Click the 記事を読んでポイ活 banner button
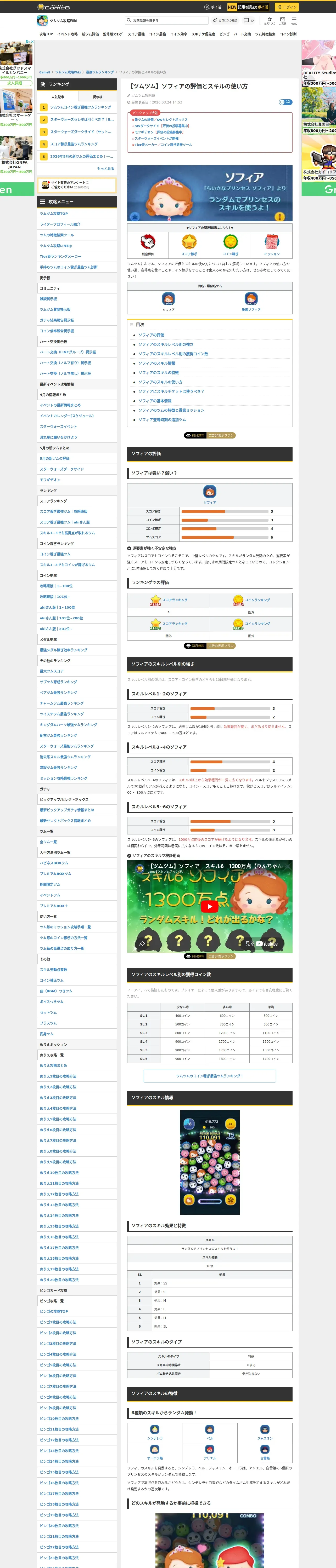336x1568 pixels. [248, 7]
